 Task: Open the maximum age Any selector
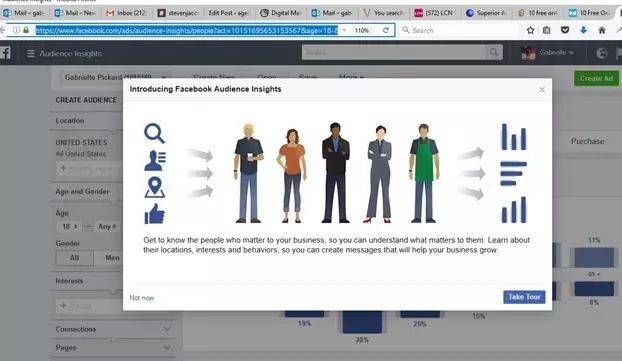[107, 227]
